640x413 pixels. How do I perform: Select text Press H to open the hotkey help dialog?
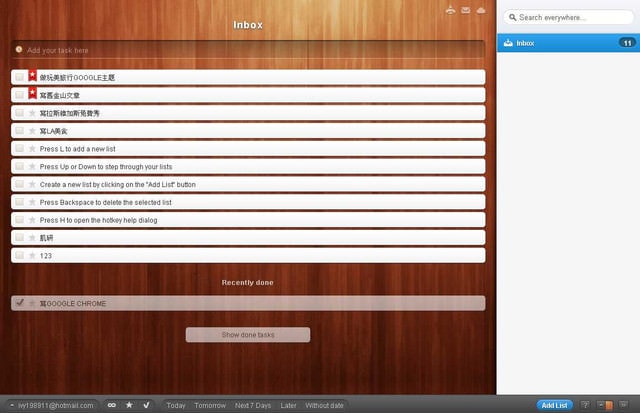(x=98, y=220)
